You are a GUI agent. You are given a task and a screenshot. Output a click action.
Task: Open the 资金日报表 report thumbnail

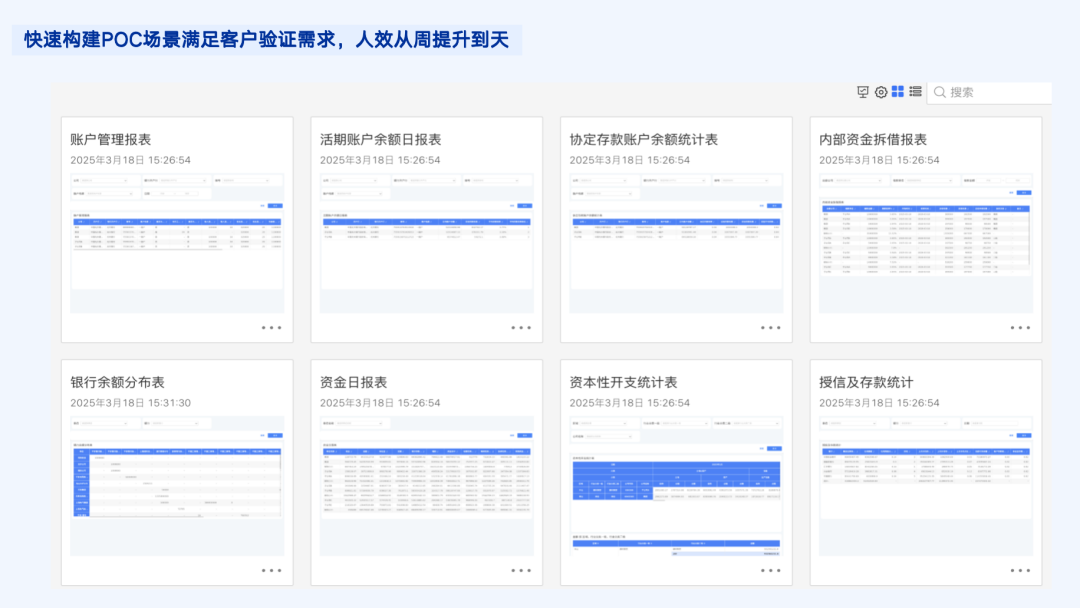pos(425,480)
